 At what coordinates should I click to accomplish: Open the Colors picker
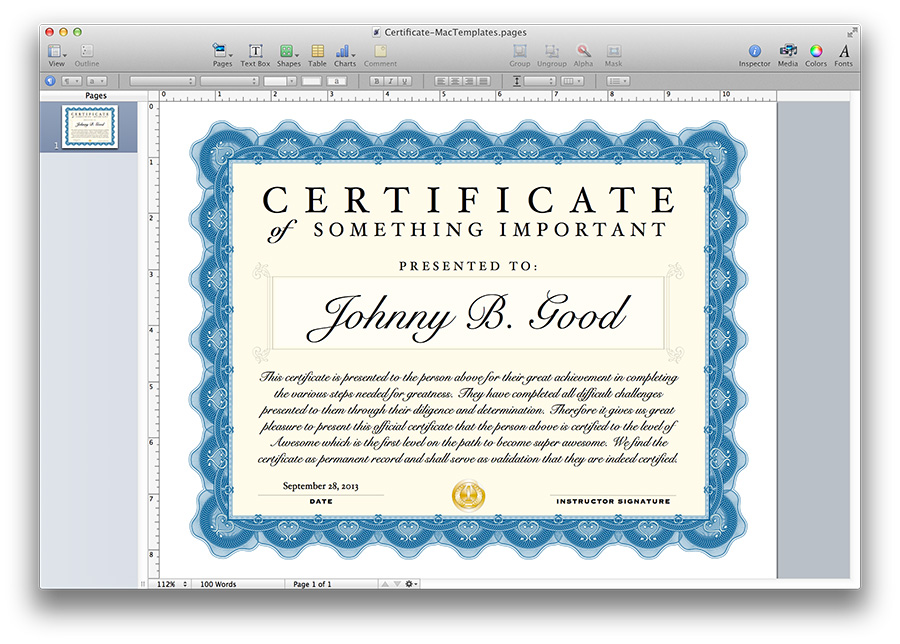[x=816, y=52]
